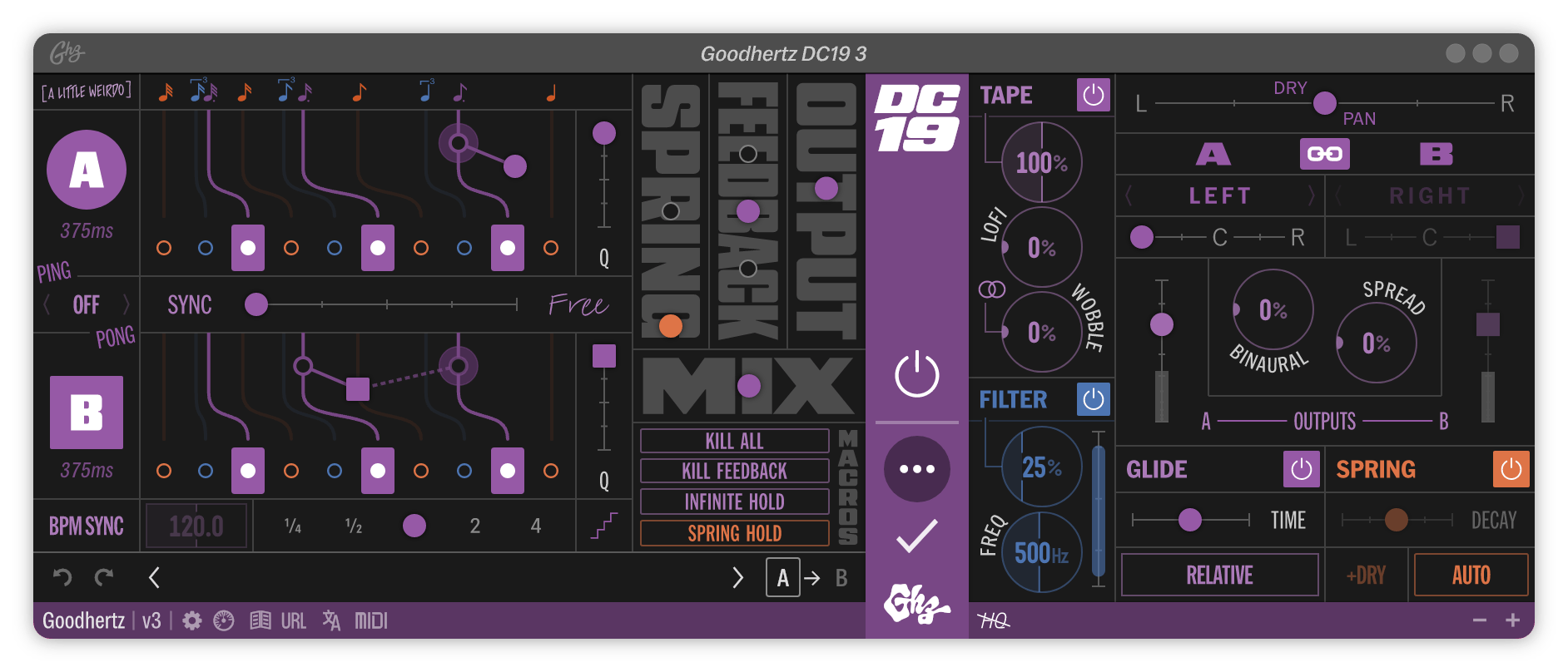Copy A to B with the arrow

(812, 577)
